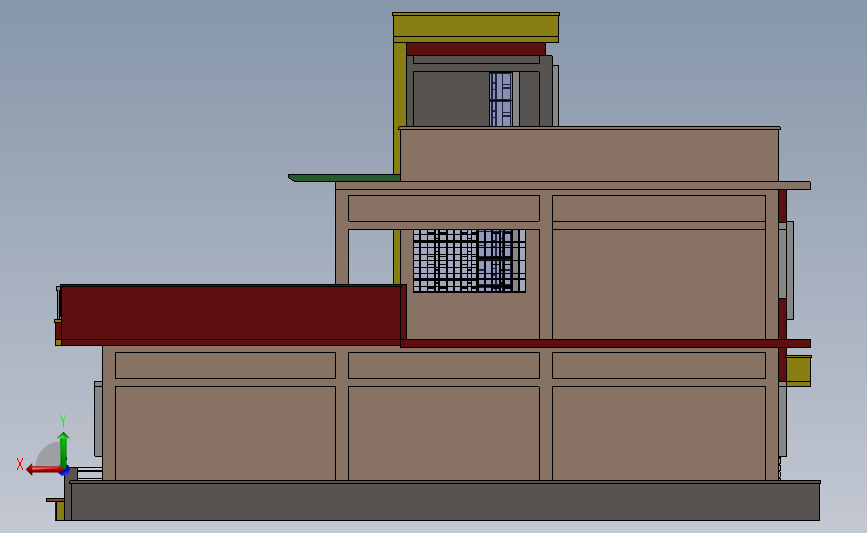Select the dark gray foundation base of the building

pyautogui.click(x=445, y=501)
